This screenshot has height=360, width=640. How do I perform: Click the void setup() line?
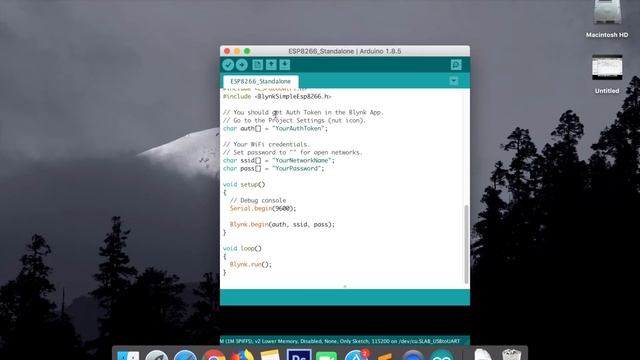click(244, 184)
